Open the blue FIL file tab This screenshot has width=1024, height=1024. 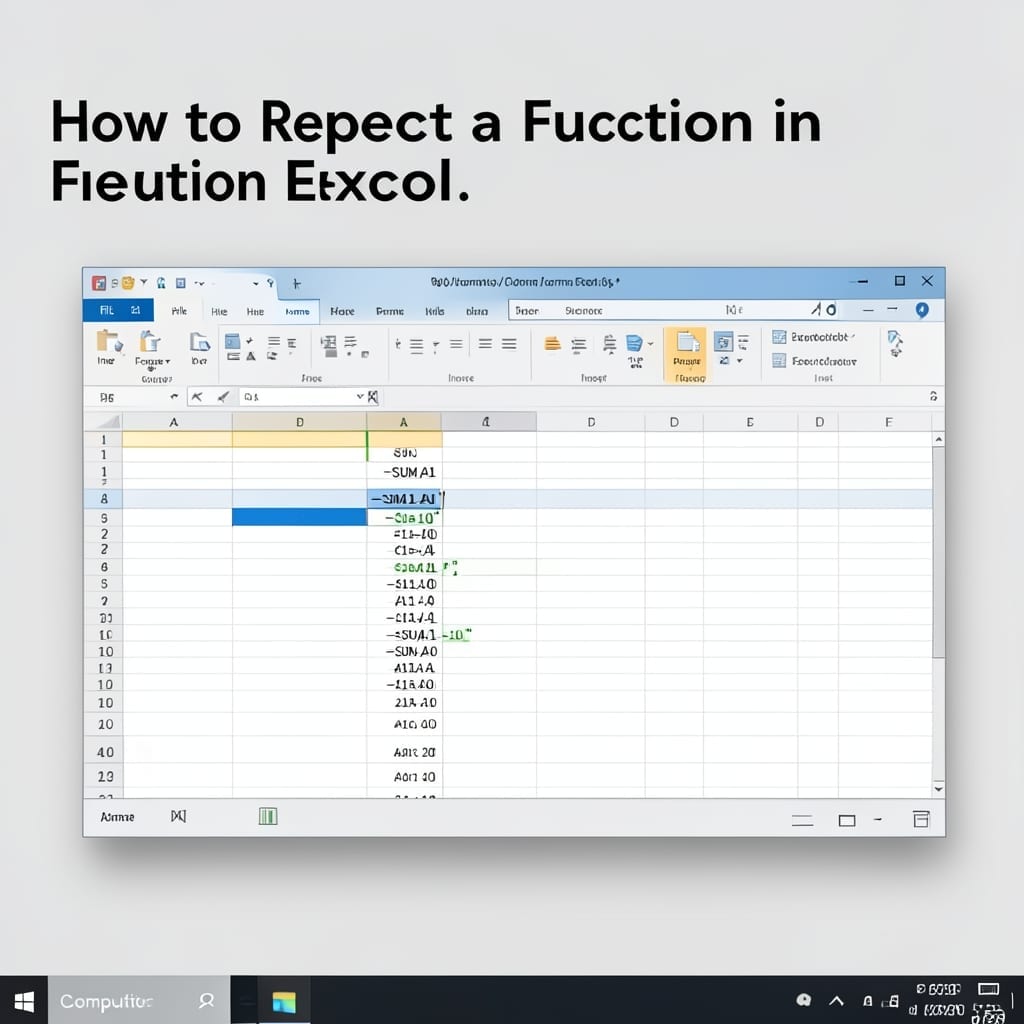(118, 310)
